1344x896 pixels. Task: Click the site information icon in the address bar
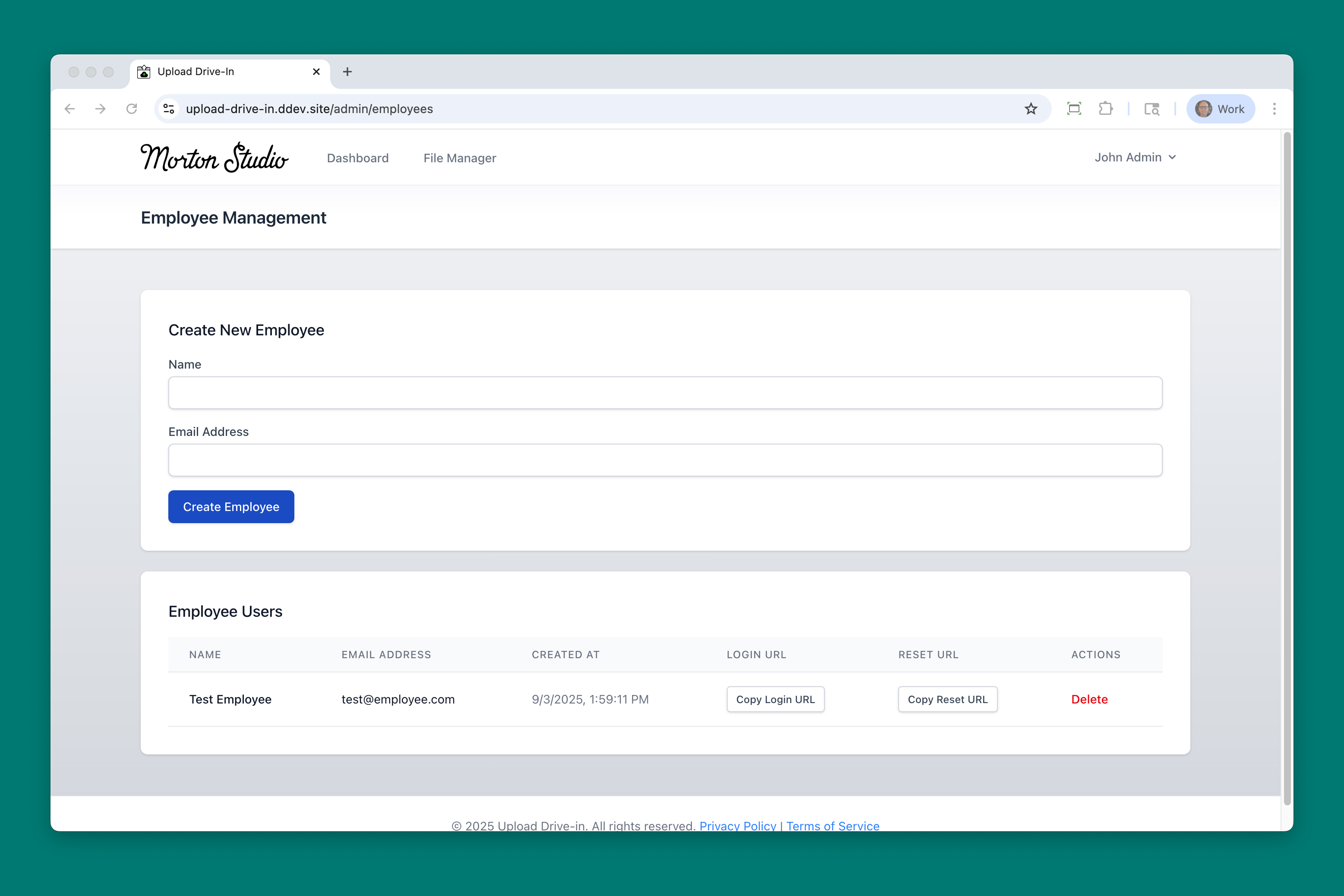[x=169, y=109]
